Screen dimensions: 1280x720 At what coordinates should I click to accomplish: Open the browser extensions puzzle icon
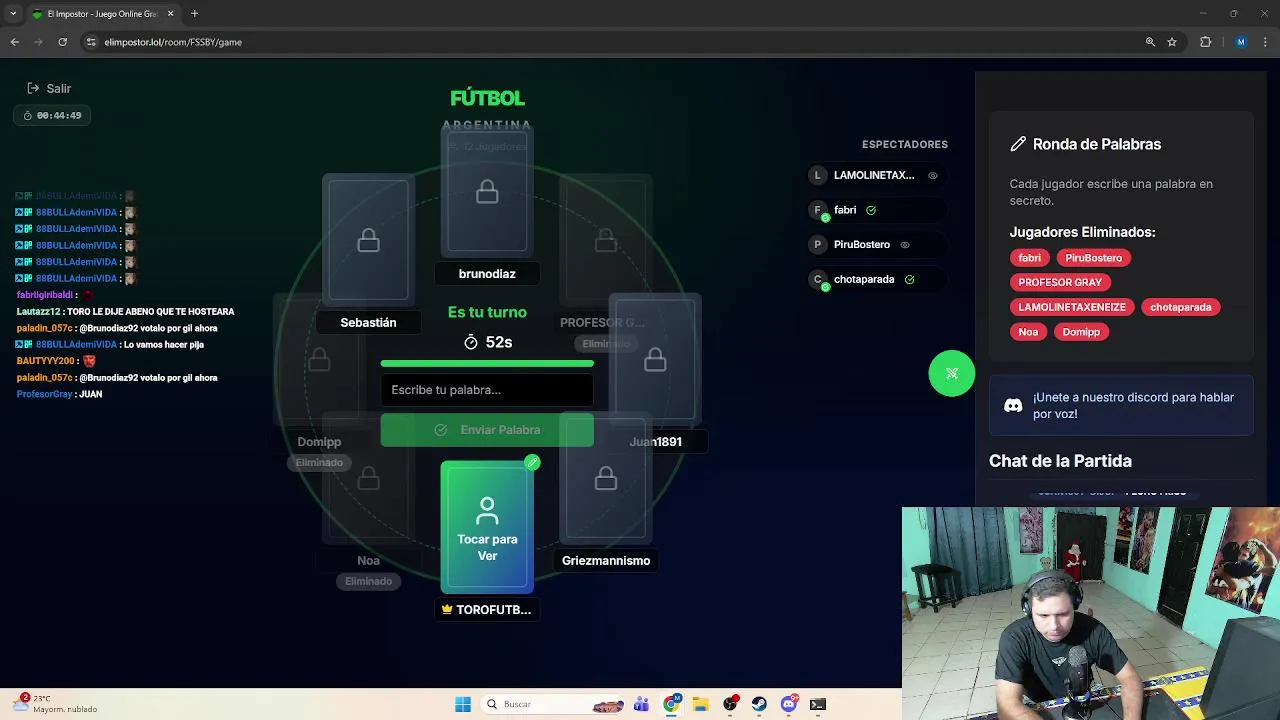point(1205,42)
